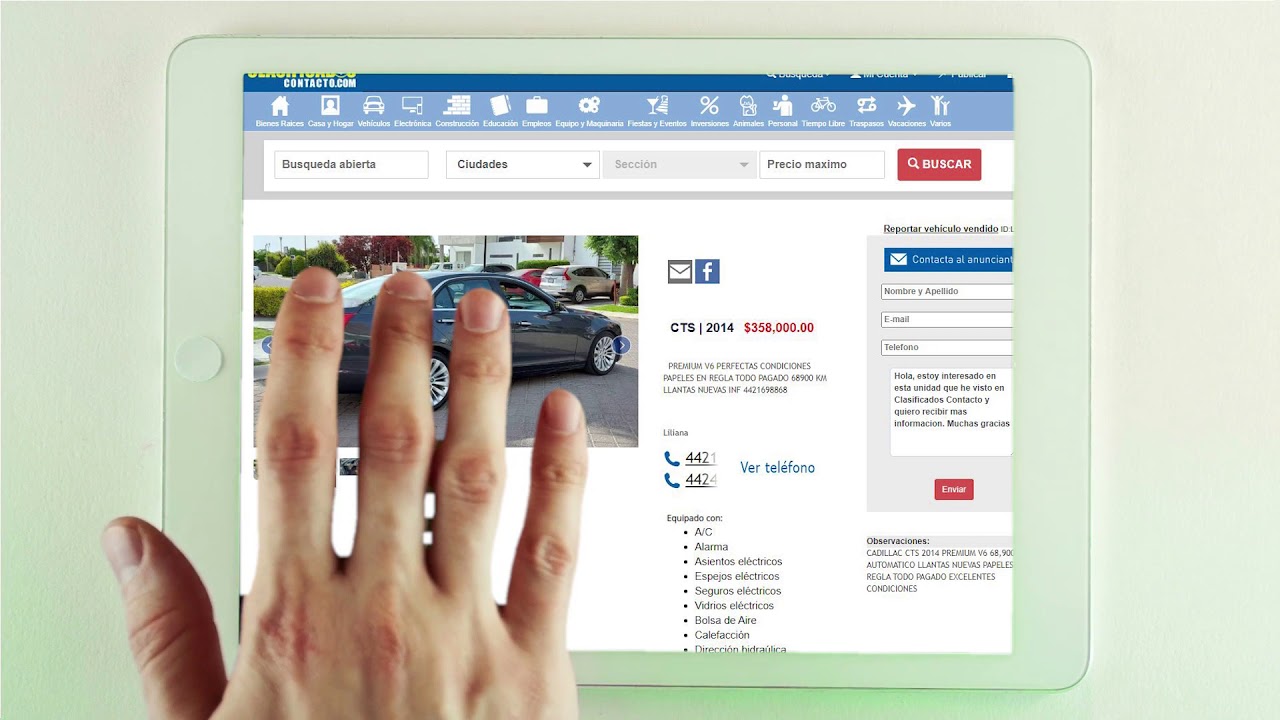Click the first phone number starting 4421
1280x720 pixels.
click(701, 458)
